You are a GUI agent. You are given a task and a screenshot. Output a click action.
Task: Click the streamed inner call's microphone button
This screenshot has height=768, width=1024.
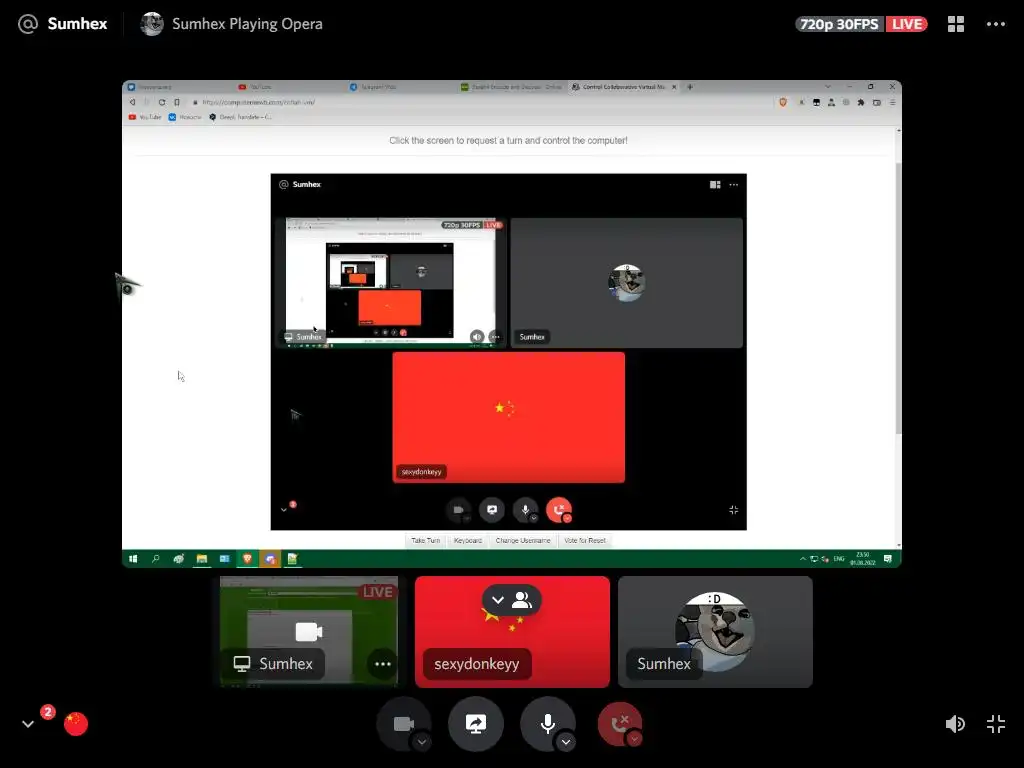pos(525,510)
